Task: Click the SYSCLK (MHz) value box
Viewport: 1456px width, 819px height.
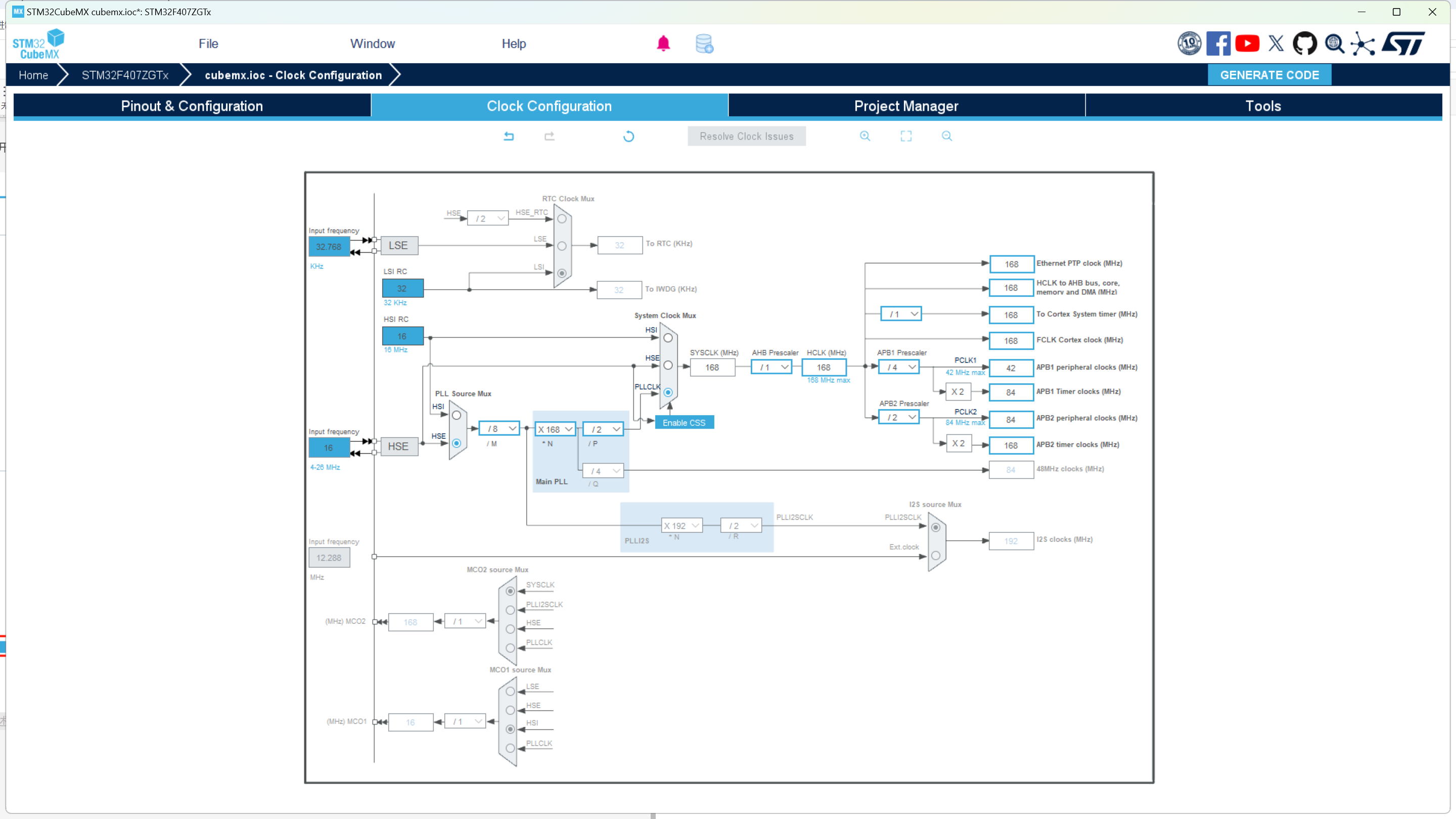Action: (712, 368)
